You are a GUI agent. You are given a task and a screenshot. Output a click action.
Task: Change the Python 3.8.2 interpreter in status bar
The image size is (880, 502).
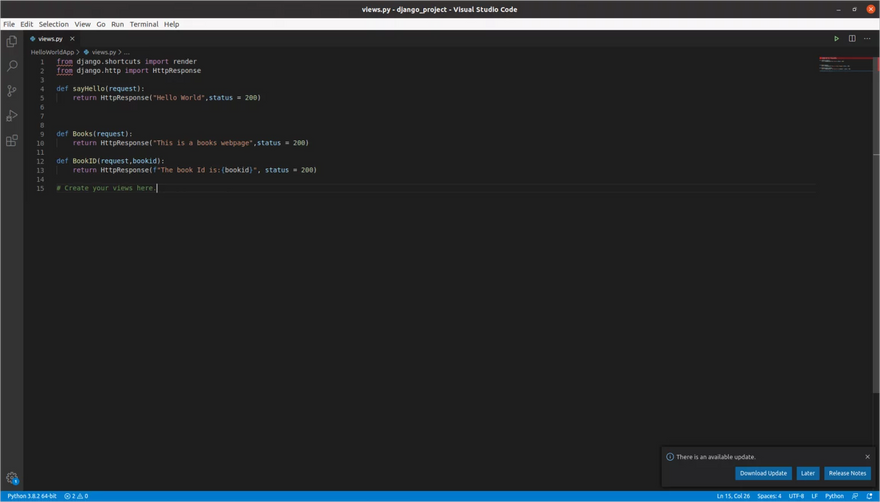point(32,496)
